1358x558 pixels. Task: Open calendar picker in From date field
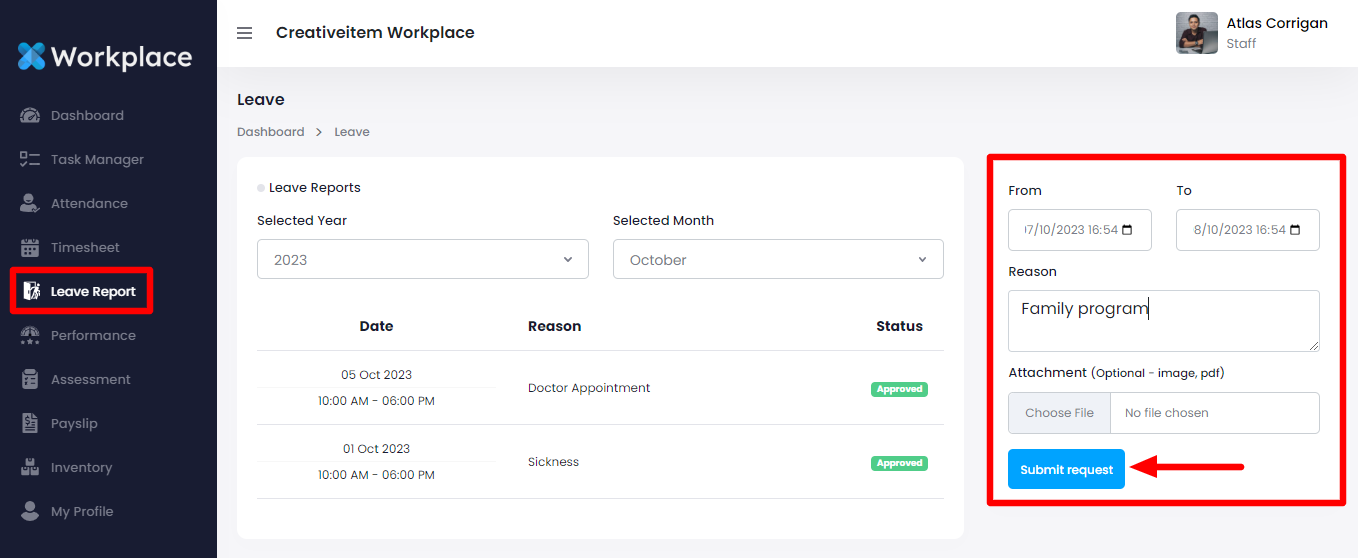point(1128,230)
